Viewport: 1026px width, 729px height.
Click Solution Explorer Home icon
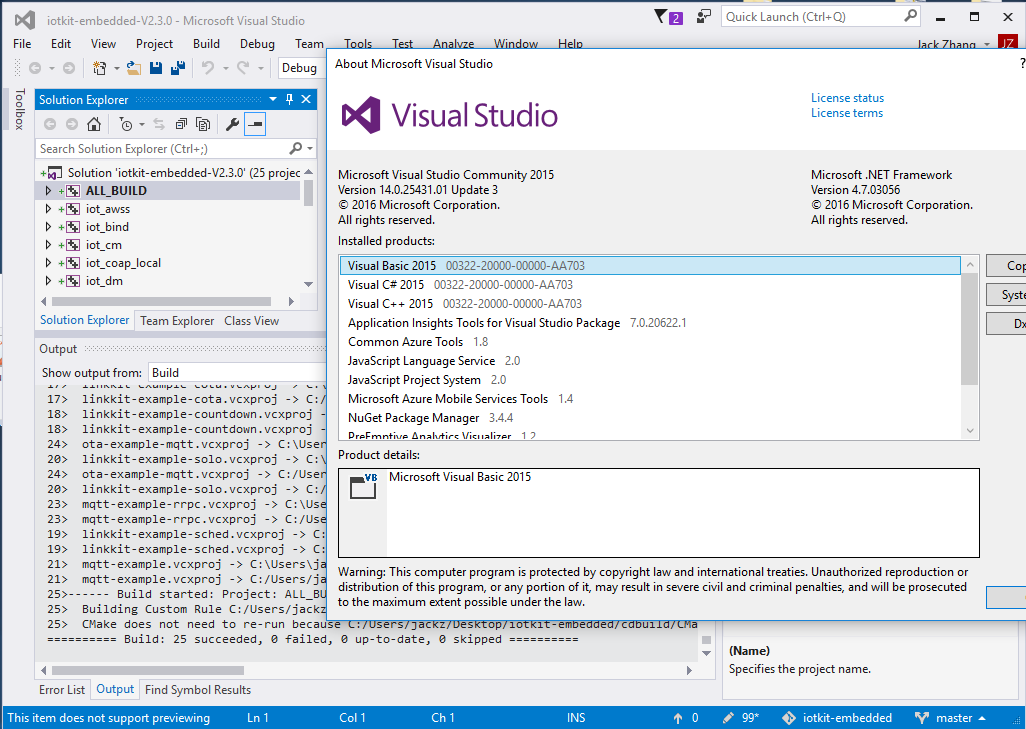pos(94,124)
